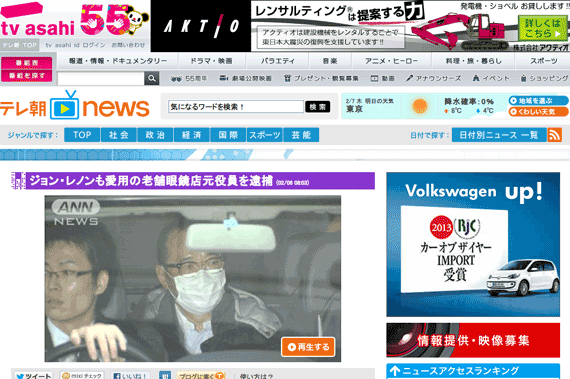Click the green 詳しくはこちら button
Viewport: 570px width, 379px height.
pyautogui.click(x=543, y=28)
